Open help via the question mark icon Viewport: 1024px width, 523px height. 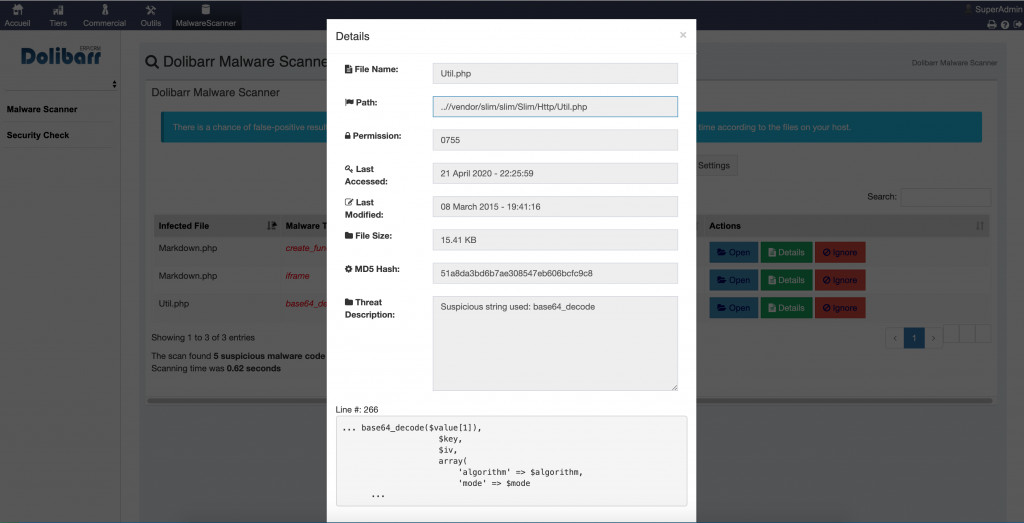[1005, 25]
